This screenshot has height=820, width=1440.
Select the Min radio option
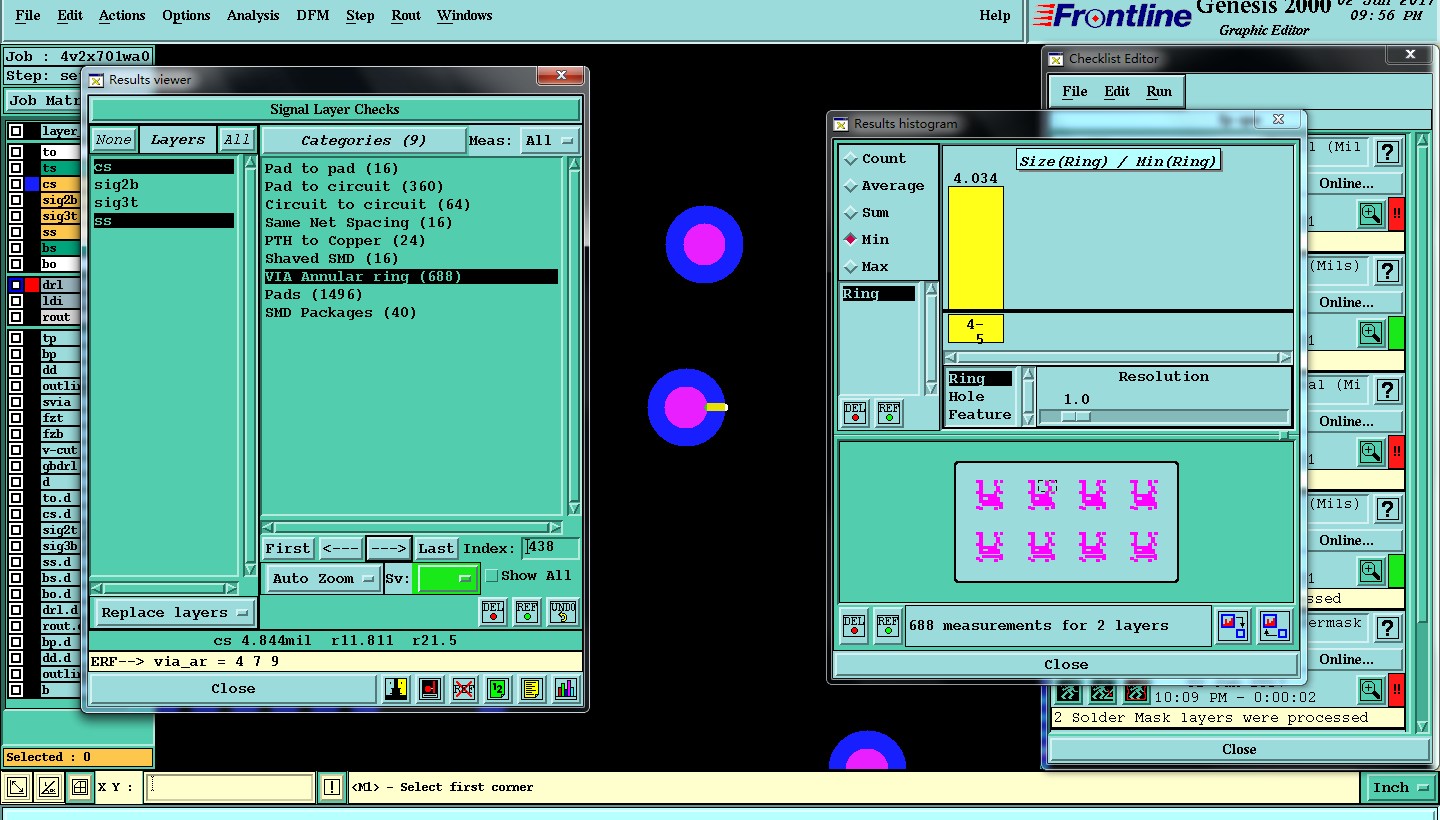click(x=852, y=240)
